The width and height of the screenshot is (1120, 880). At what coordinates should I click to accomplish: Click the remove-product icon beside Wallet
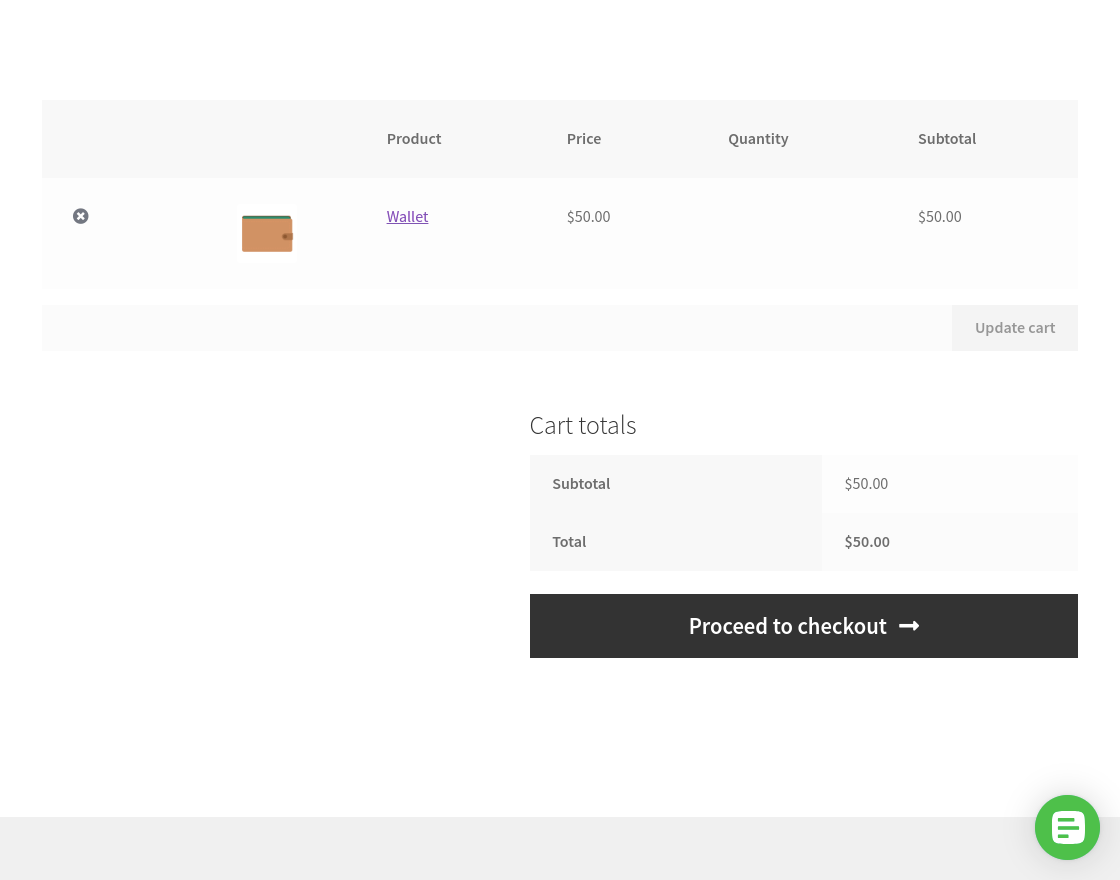point(81,216)
